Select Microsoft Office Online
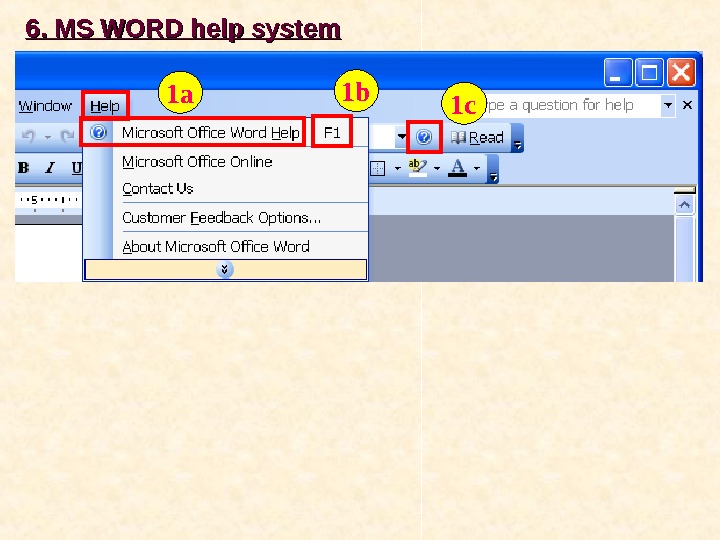Screen dimensions: 720x540 (197, 162)
